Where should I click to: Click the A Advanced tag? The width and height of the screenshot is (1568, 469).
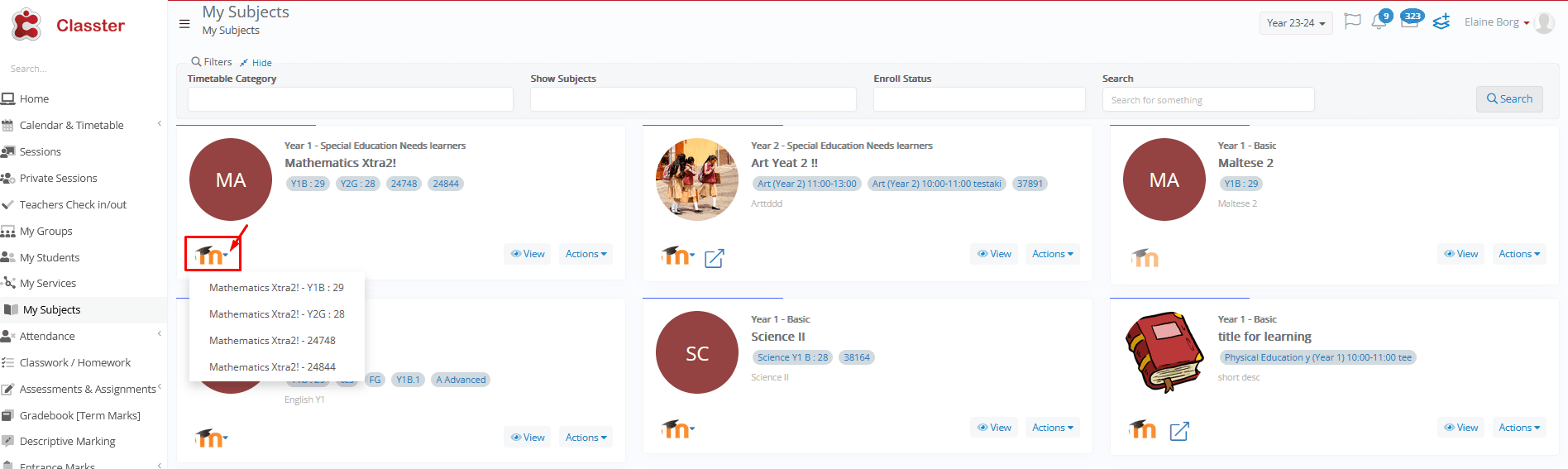tap(461, 380)
